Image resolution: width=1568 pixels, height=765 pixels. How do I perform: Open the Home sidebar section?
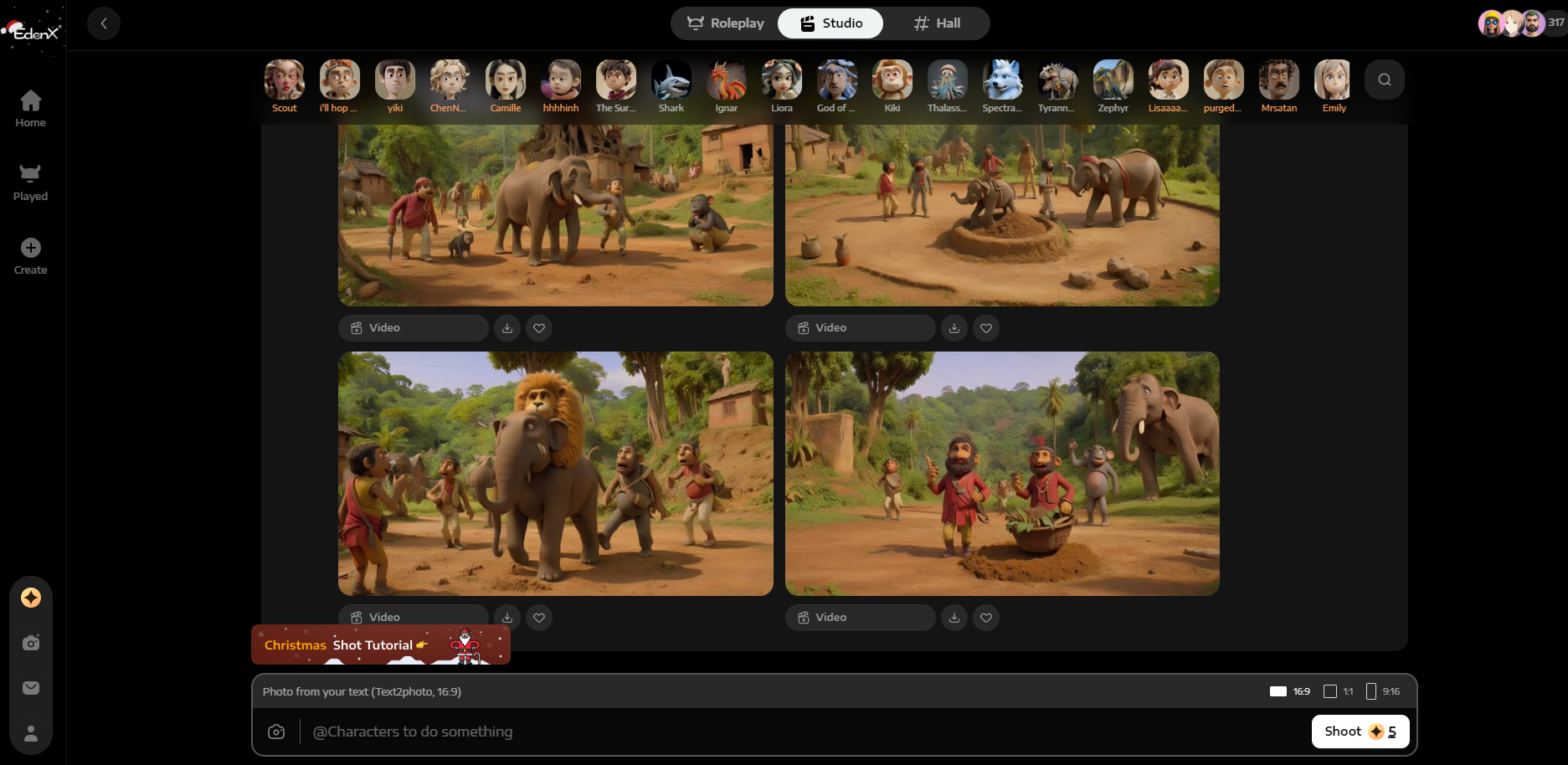pos(31,109)
